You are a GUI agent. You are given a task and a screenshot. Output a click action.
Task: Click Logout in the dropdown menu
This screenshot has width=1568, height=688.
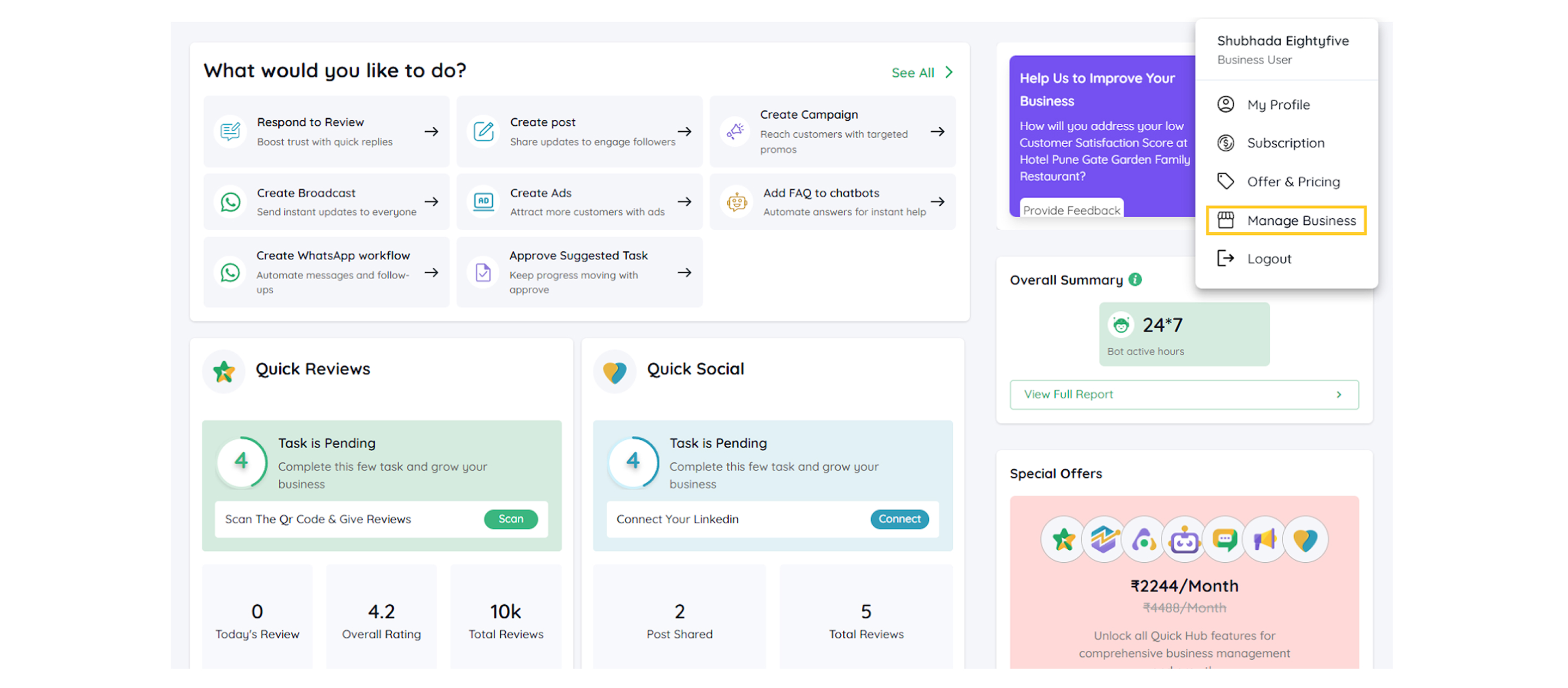[x=1269, y=259]
